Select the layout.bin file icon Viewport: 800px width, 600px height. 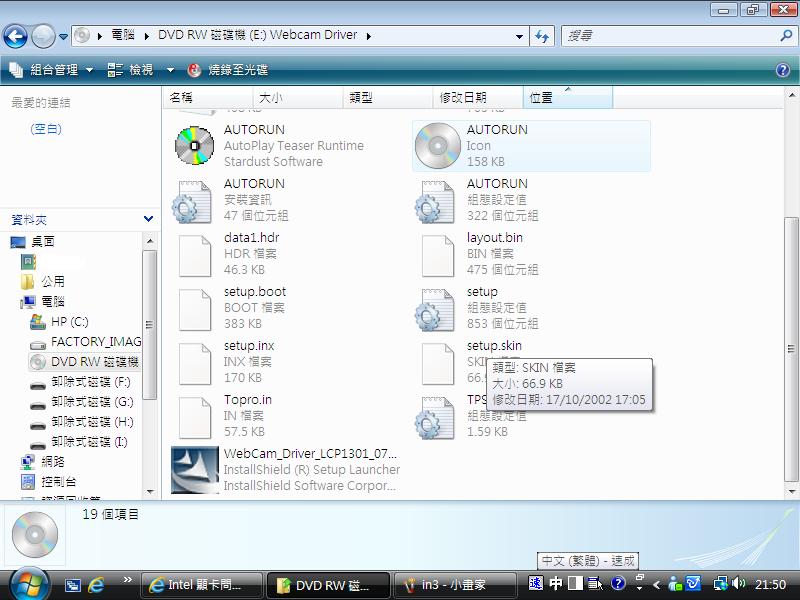438,256
